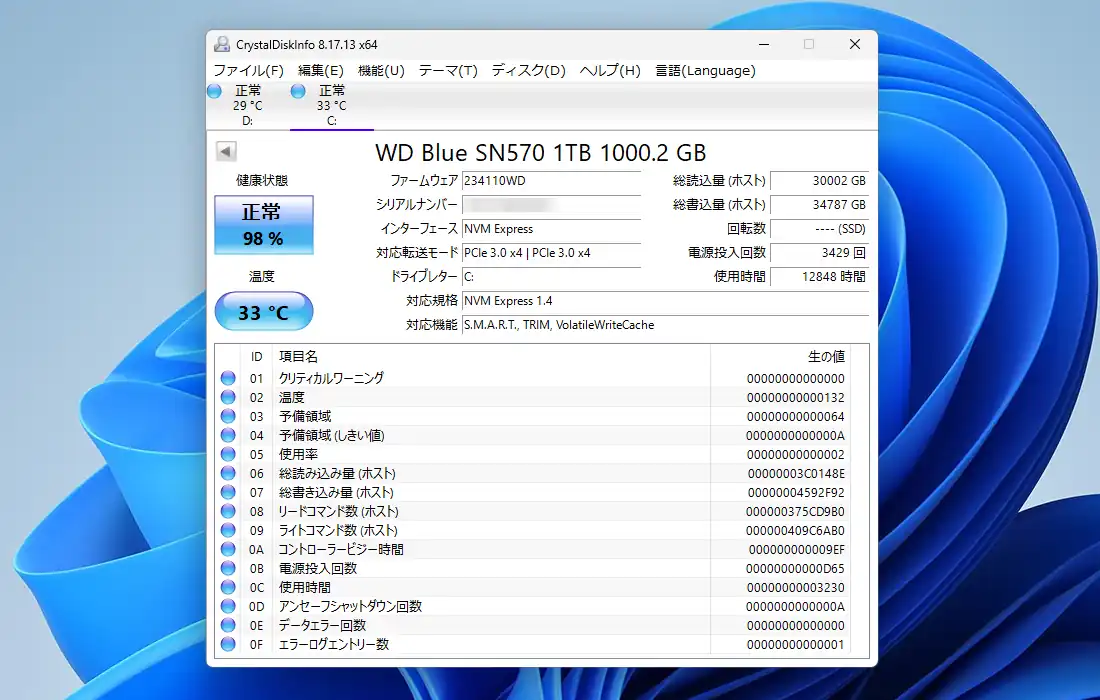Screen dimensions: 1100x700
Task: Click the 正常 98% health status button
Action: 263,225
